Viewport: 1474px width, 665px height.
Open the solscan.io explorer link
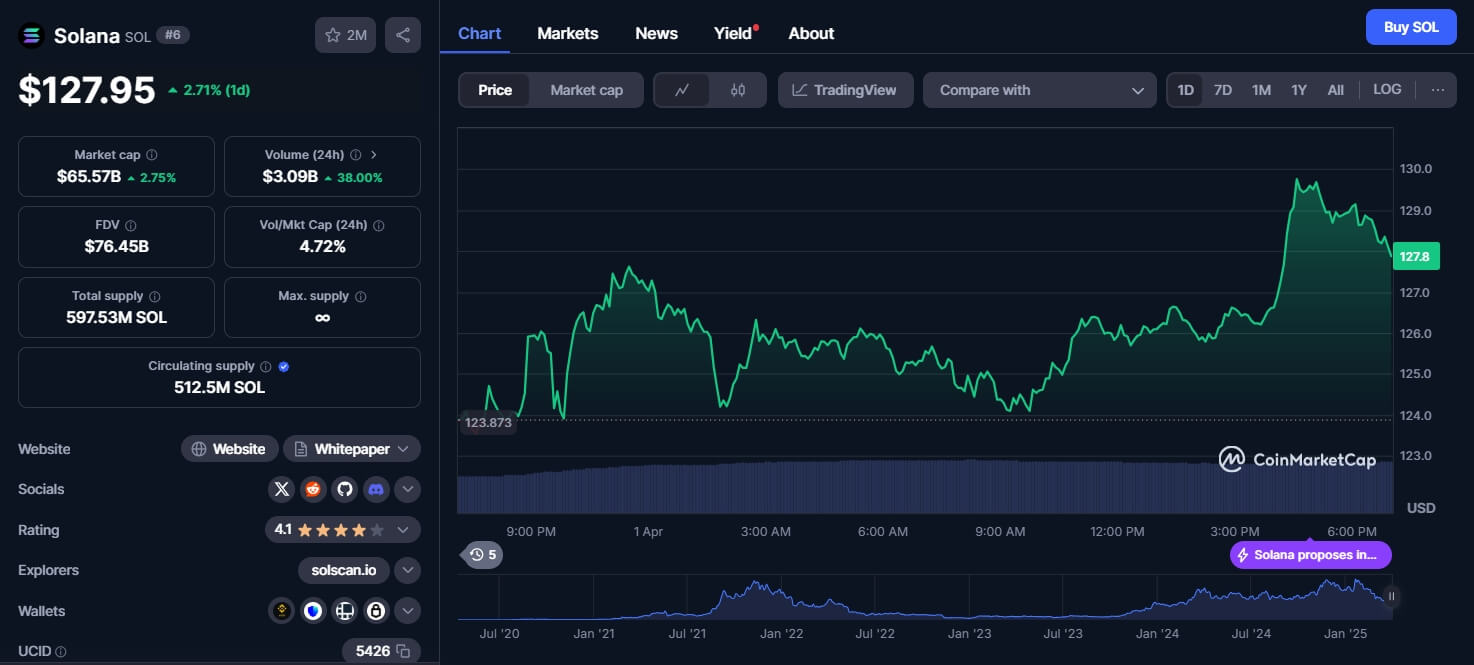342,571
